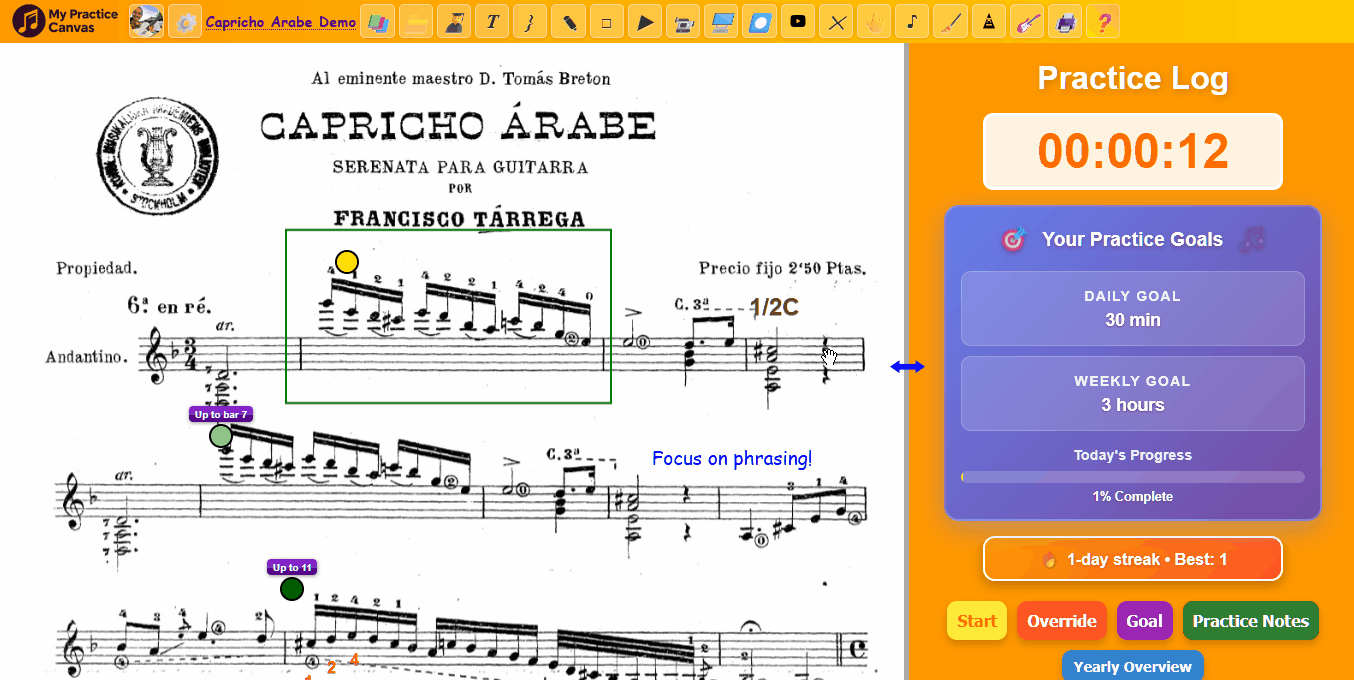Click the blue rounded shape icon
This screenshot has height=680, width=1354.
point(760,21)
